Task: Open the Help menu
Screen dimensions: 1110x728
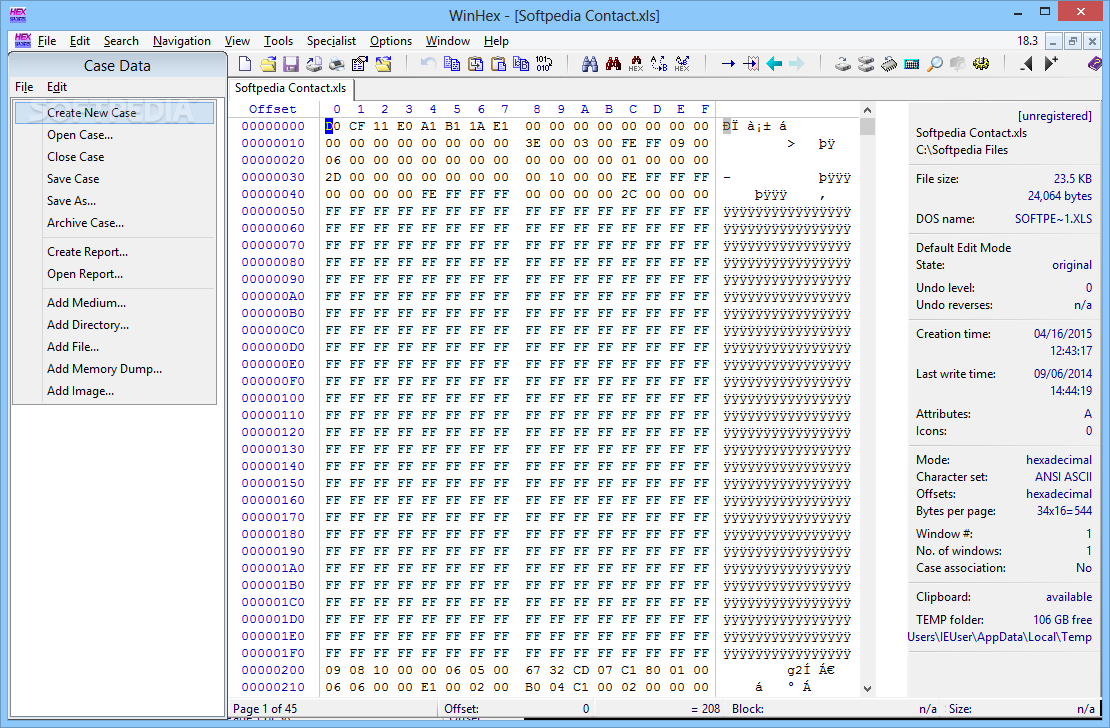Action: tap(496, 41)
